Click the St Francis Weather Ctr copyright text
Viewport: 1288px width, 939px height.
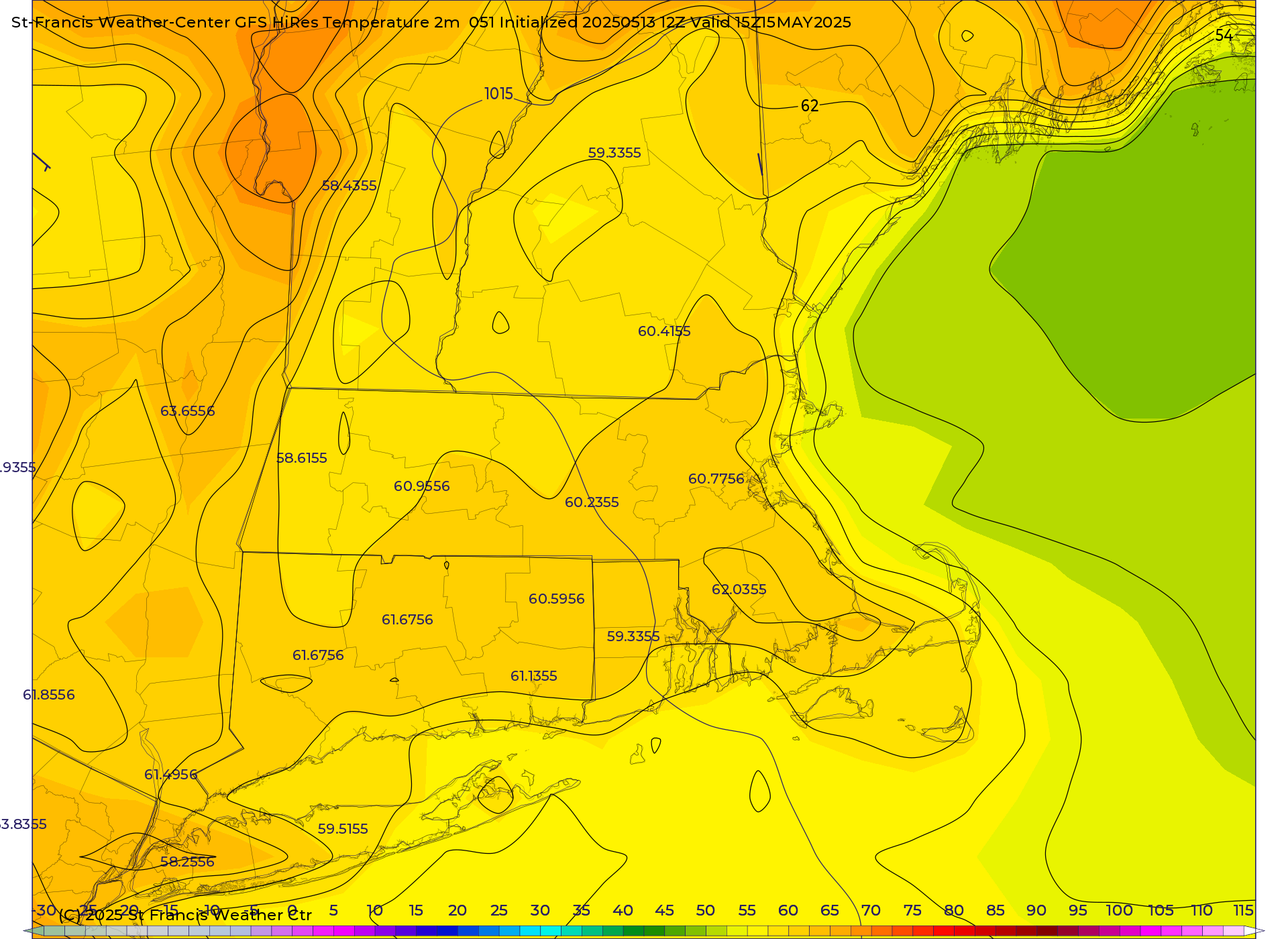pos(186,915)
